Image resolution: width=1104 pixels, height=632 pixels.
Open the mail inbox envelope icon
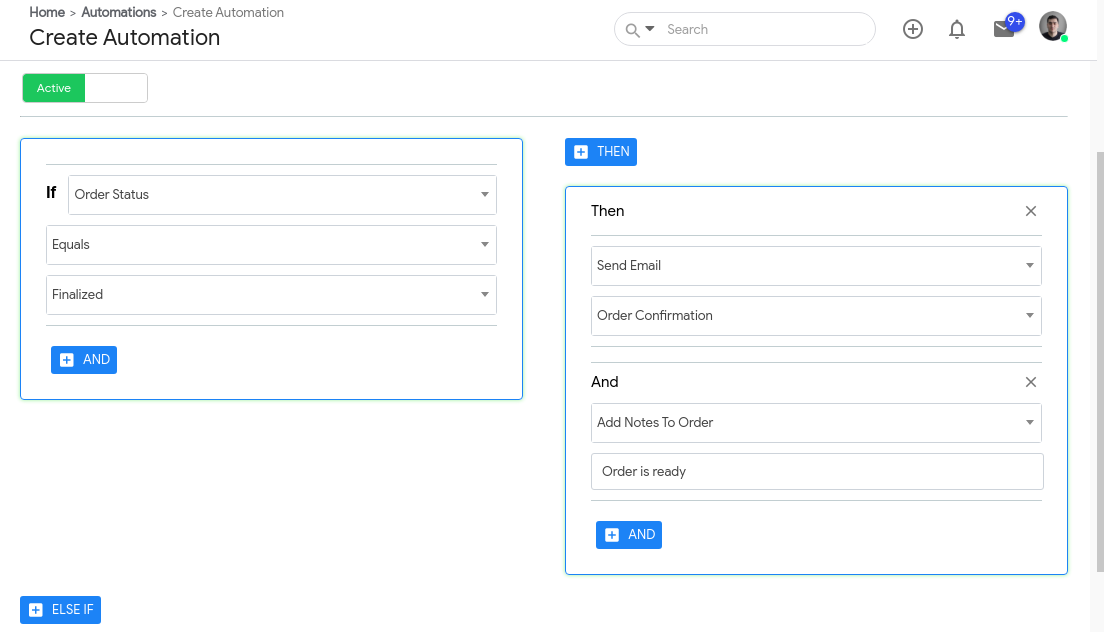1004,29
